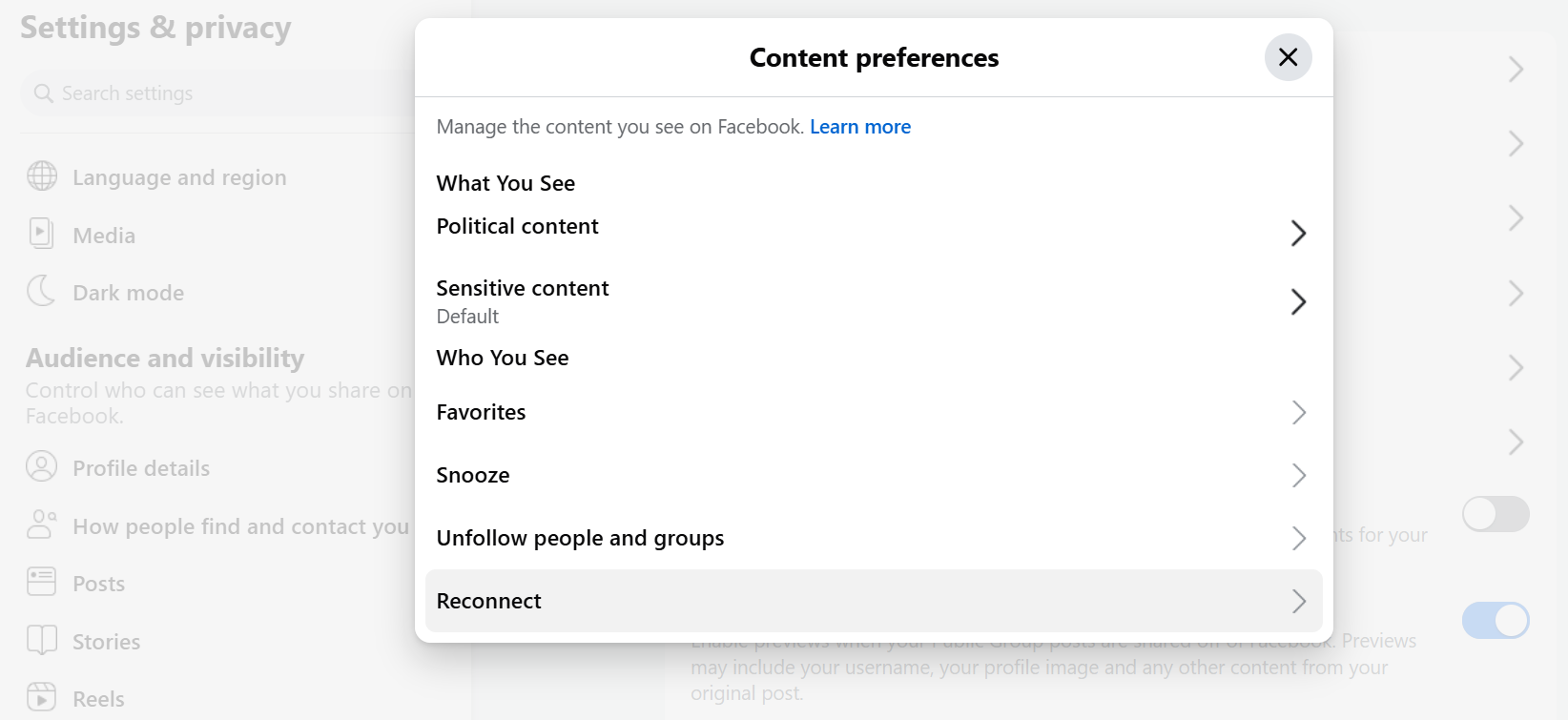This screenshot has width=1568, height=720.
Task: Click the Search settings field
Action: tap(219, 93)
